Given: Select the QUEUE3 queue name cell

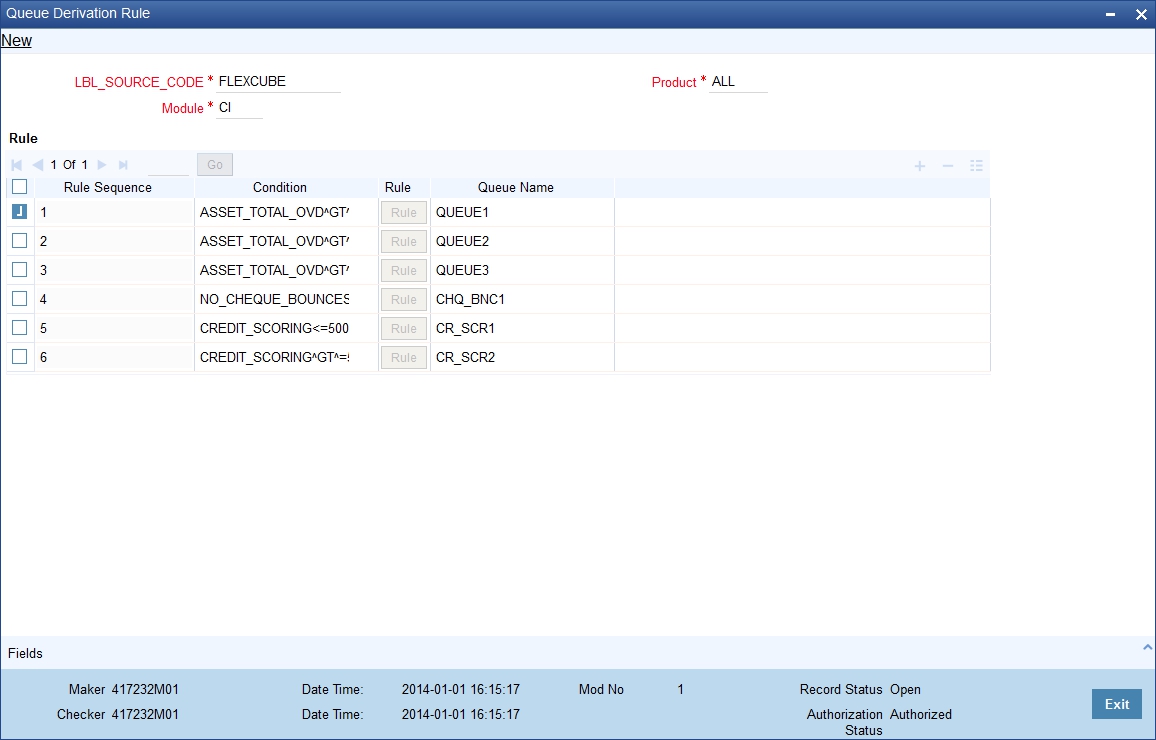Looking at the screenshot, I should (522, 270).
